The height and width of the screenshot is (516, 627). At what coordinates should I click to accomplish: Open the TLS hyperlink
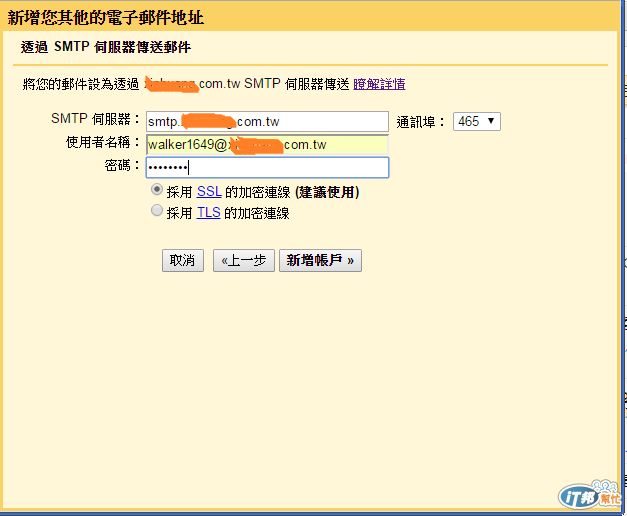pos(208,213)
